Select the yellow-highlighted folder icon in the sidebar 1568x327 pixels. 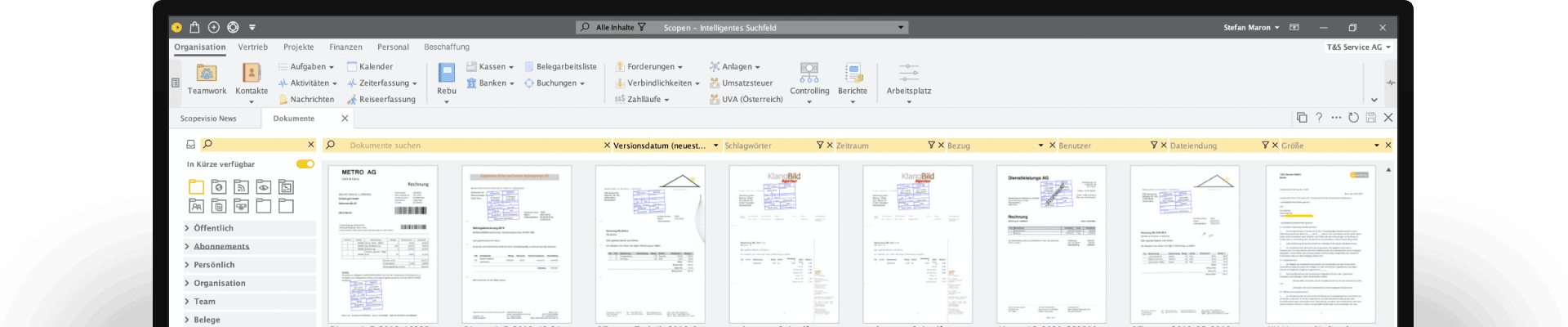pyautogui.click(x=196, y=186)
